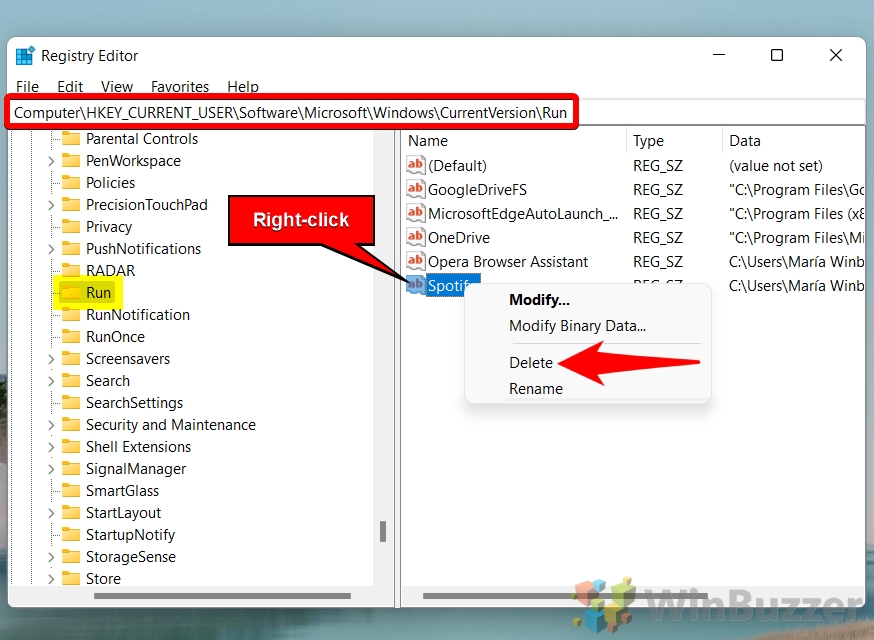Click the GoogleDriveFS value name
Image resolution: width=874 pixels, height=640 pixels.
click(477, 190)
